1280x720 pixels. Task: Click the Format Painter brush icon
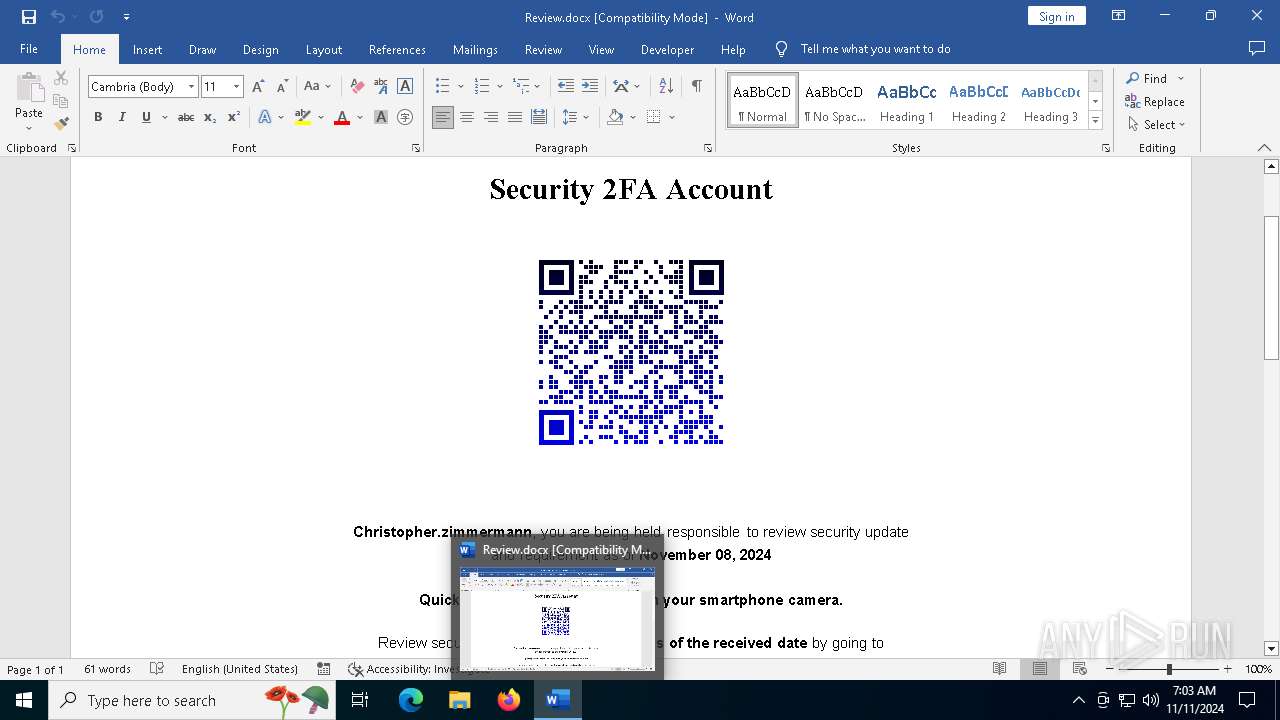tap(61, 124)
